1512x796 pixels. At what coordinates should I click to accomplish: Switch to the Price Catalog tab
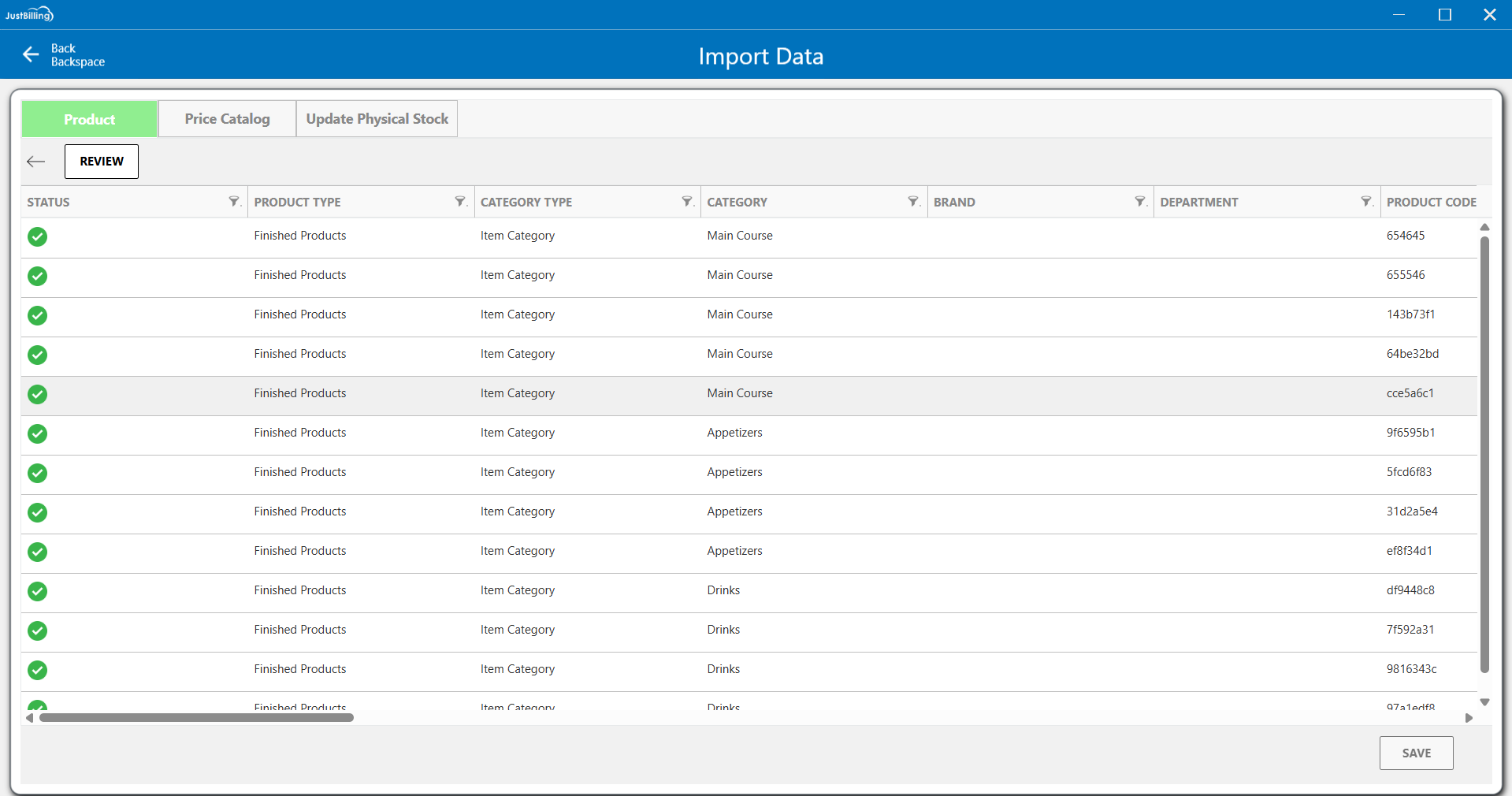coord(227,119)
